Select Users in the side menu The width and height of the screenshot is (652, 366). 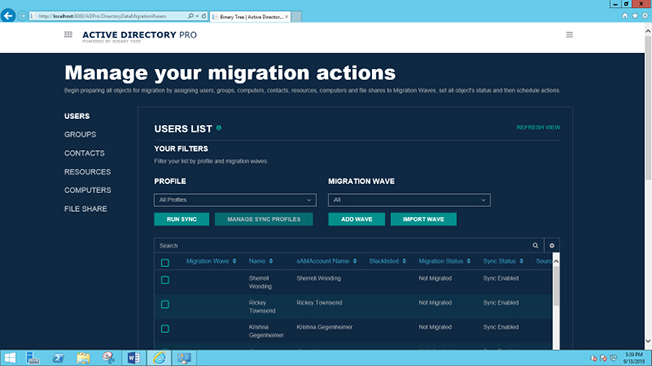(77, 116)
